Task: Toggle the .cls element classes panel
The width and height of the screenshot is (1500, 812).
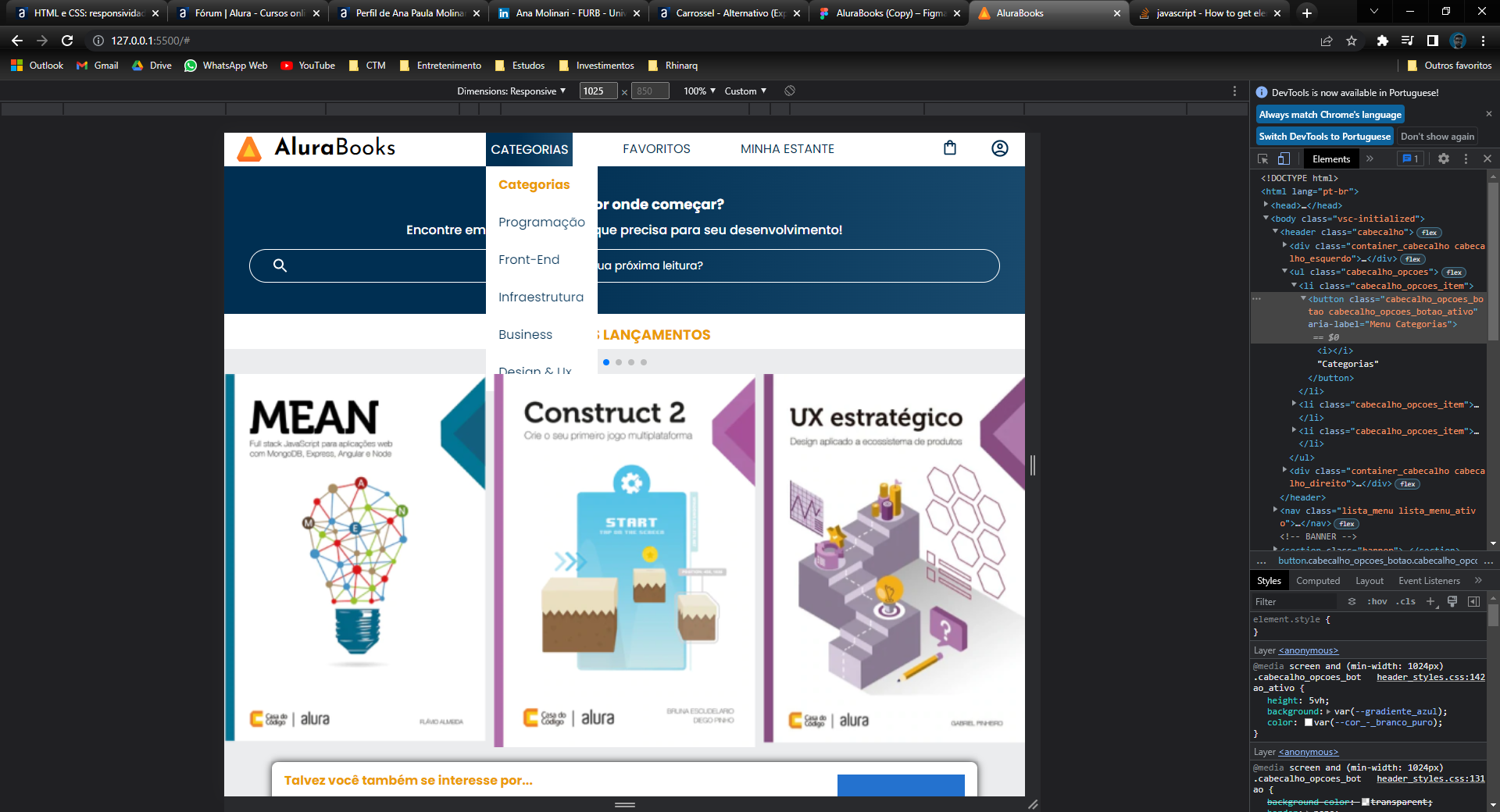Action: point(1407,601)
